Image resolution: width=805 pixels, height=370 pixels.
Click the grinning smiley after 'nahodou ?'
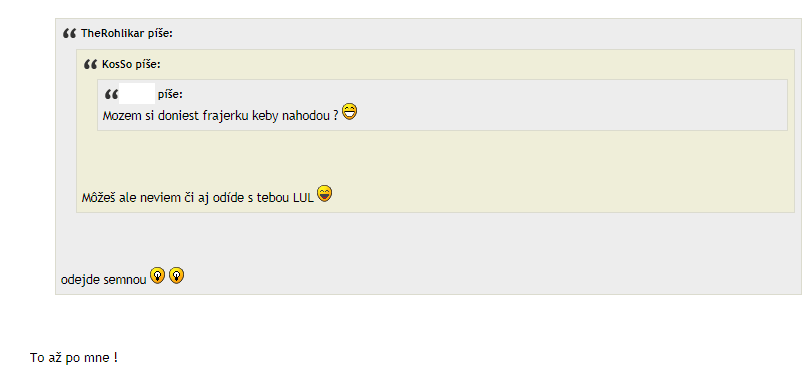coord(350,111)
